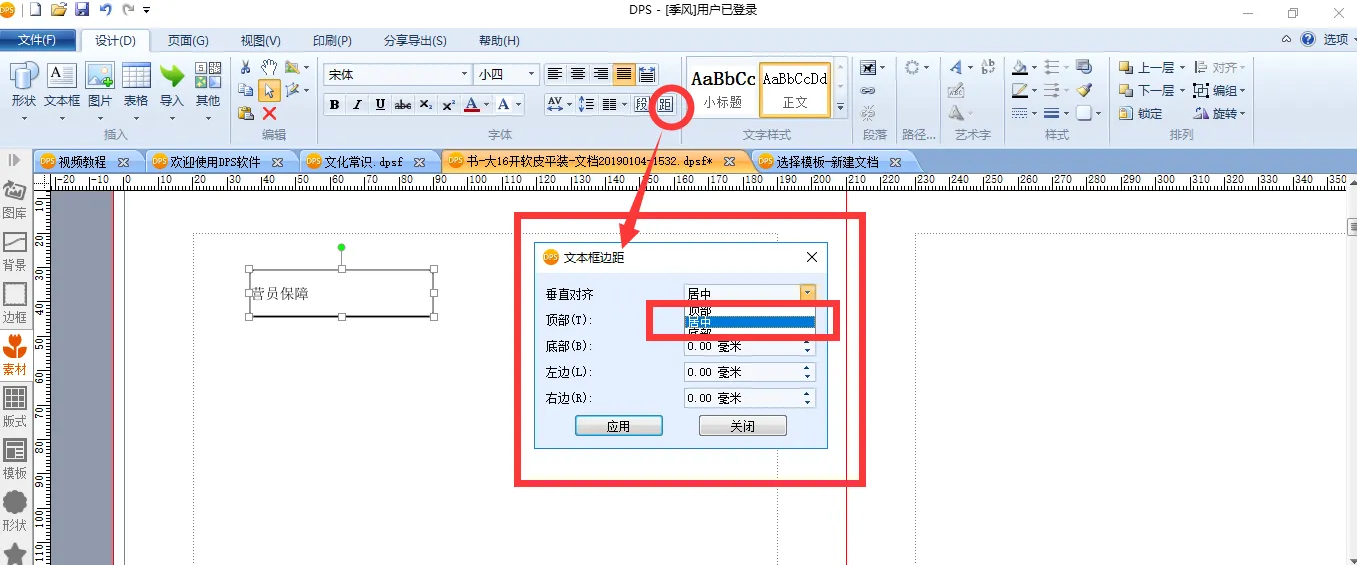Click the 左边(L) margin input field
Screen dimensions: 1357x565
[750, 372]
